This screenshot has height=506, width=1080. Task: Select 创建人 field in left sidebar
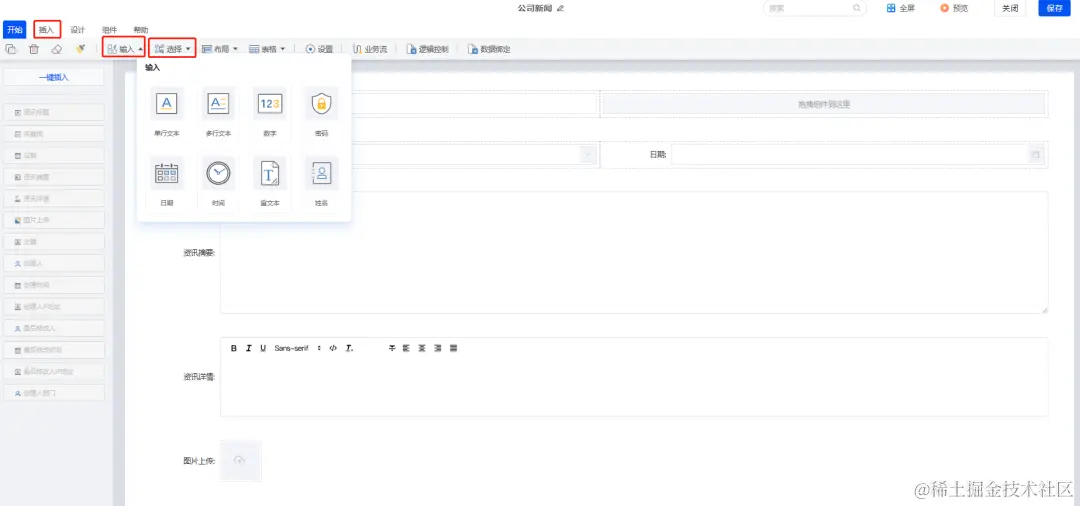(54, 263)
